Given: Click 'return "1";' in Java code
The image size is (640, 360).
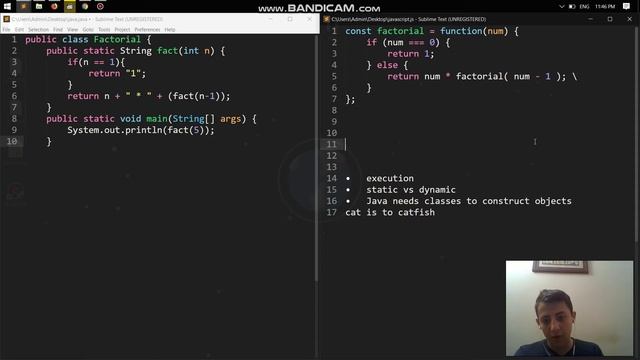Looking at the screenshot, I should tap(117, 73).
